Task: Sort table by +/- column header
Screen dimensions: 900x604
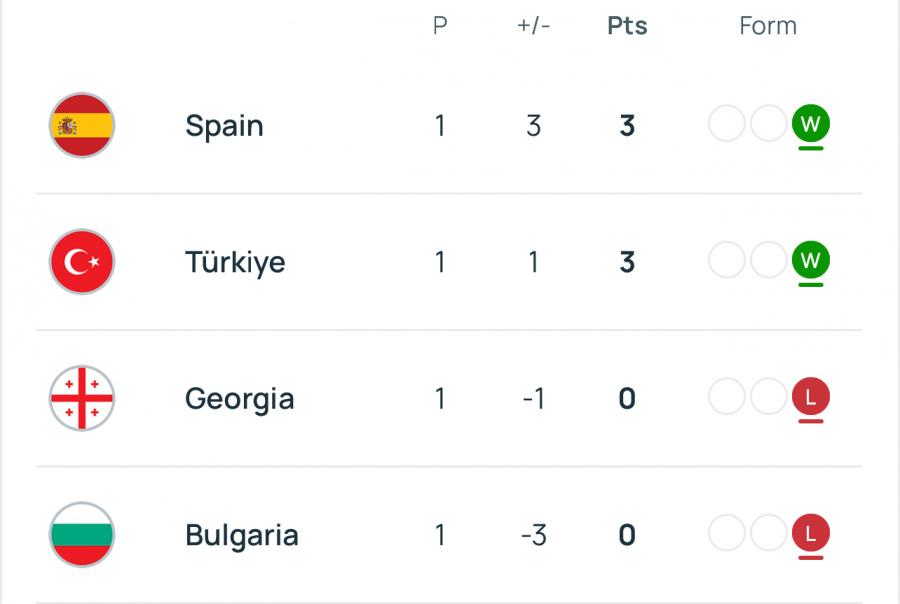Action: click(x=533, y=26)
